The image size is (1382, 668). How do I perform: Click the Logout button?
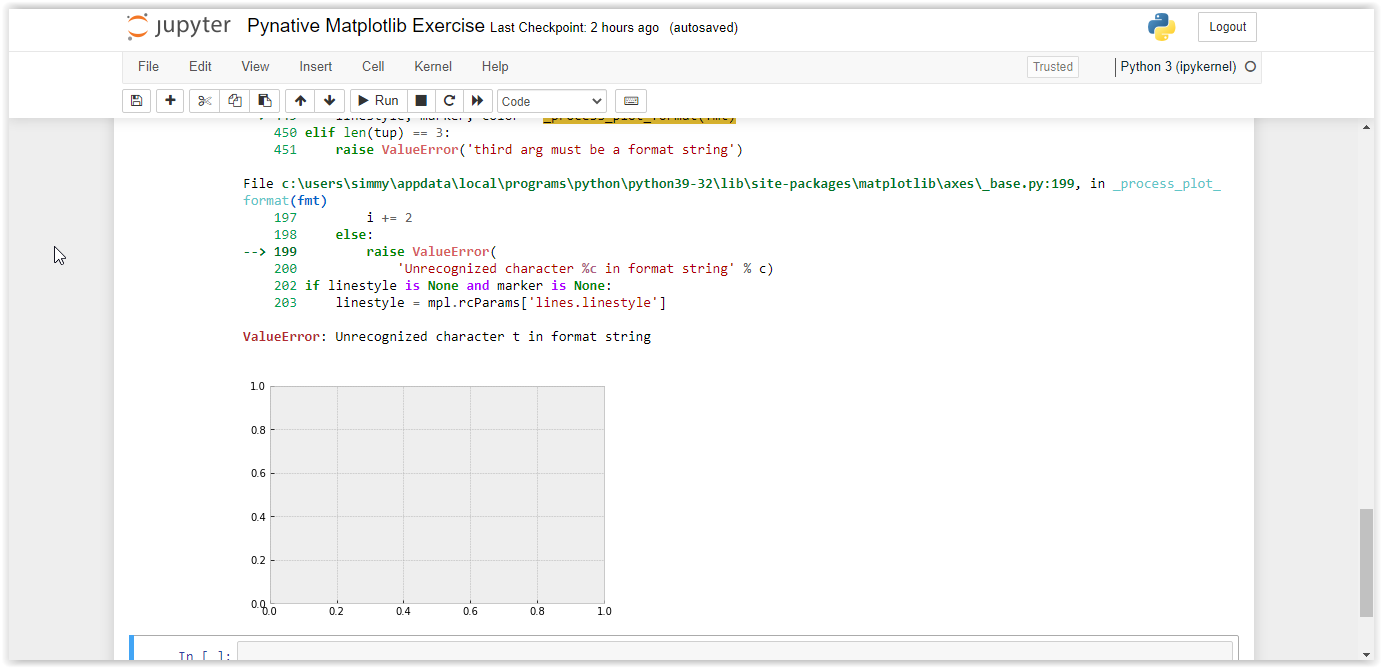click(x=1227, y=26)
